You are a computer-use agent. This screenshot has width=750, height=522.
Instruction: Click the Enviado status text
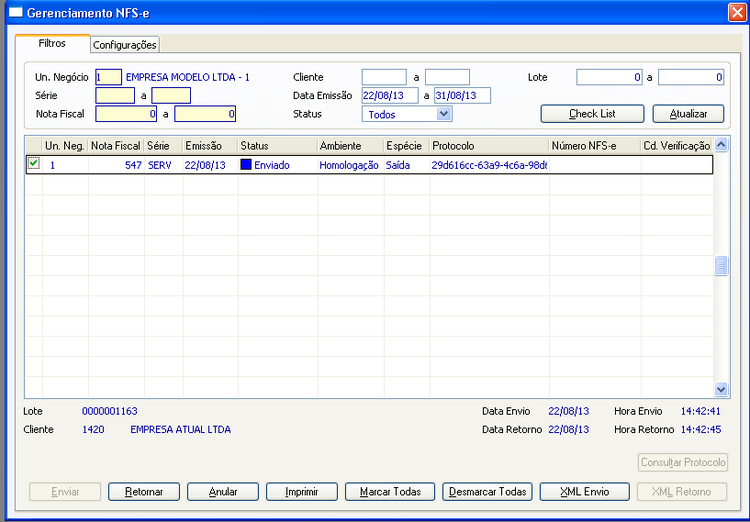coord(272,165)
